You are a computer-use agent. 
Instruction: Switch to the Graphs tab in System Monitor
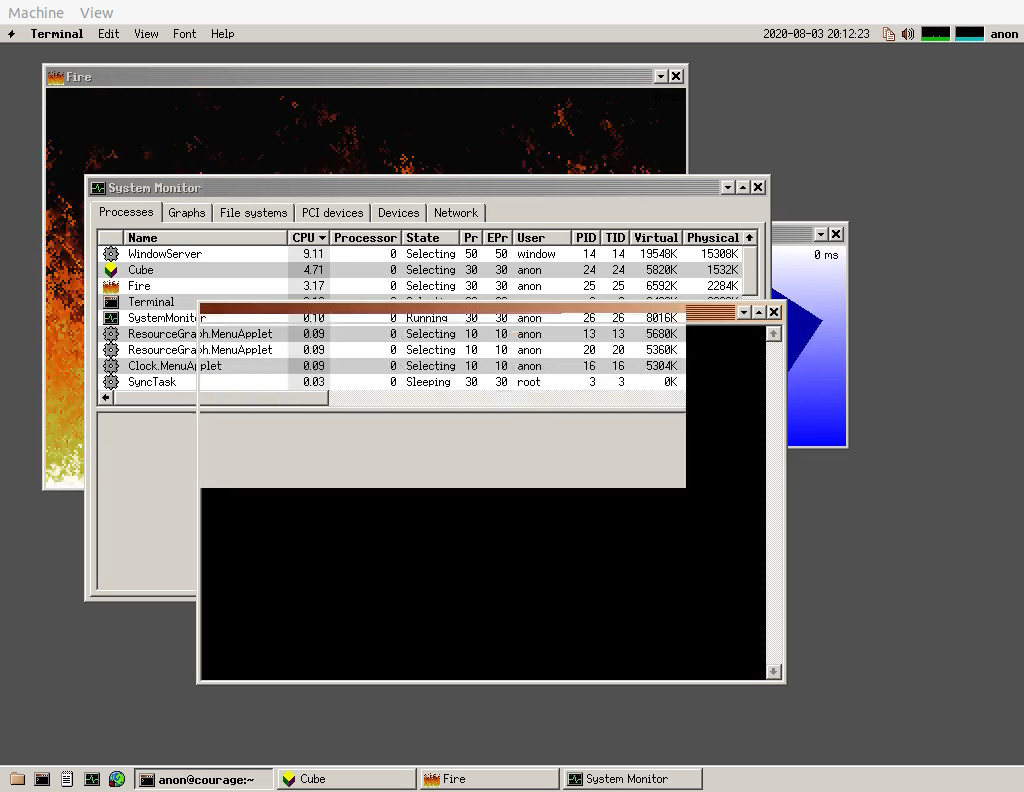[187, 212]
